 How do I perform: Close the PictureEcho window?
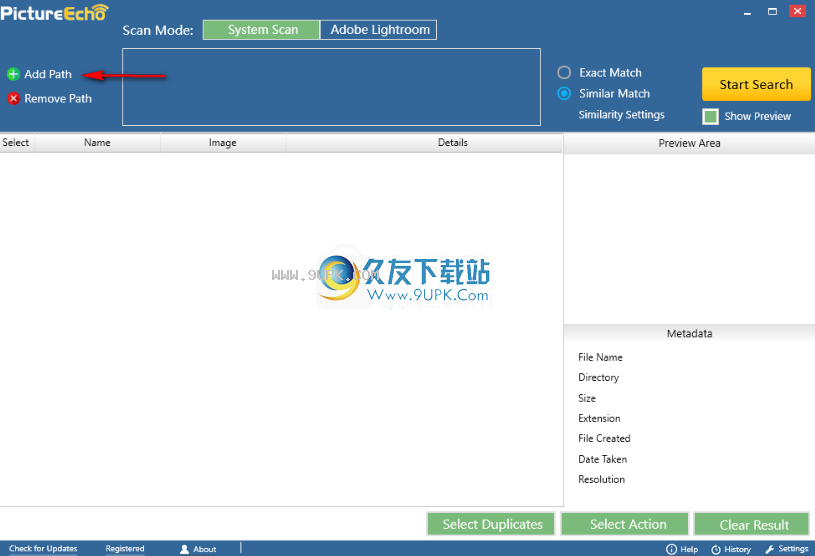click(797, 11)
